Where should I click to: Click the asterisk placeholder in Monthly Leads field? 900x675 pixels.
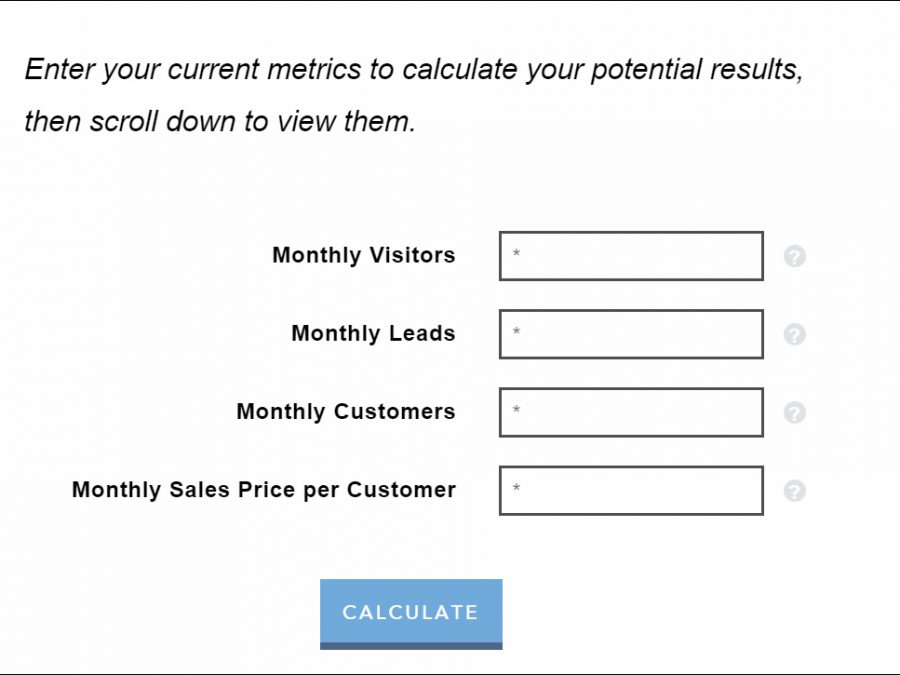click(516, 333)
